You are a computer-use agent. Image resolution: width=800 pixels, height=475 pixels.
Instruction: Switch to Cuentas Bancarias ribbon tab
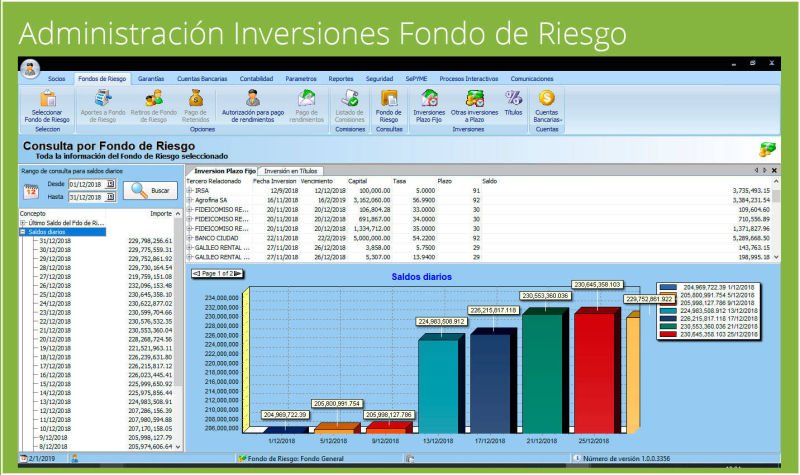[x=202, y=79]
